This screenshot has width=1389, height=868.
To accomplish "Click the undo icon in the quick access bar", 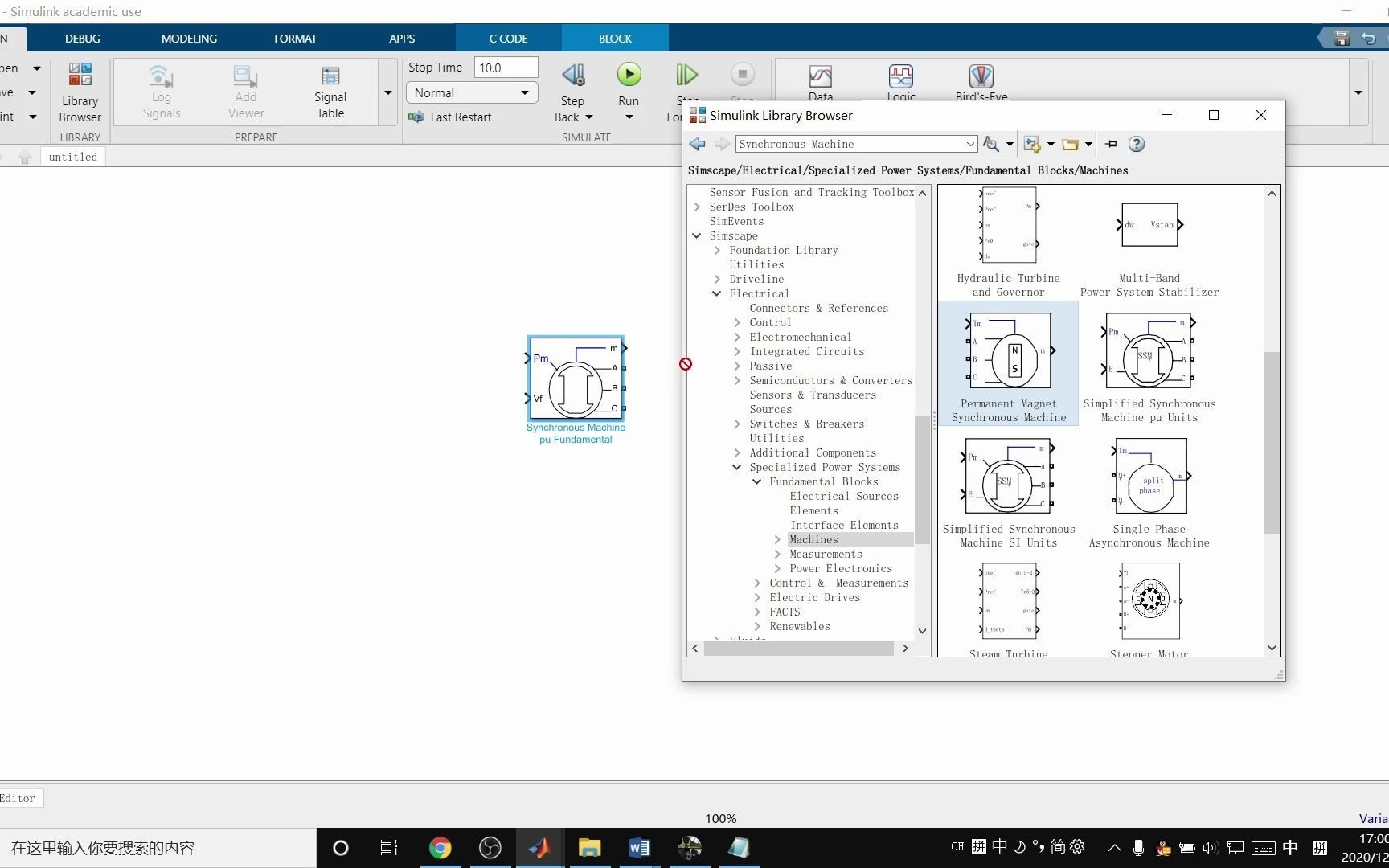I will pos(1368,38).
